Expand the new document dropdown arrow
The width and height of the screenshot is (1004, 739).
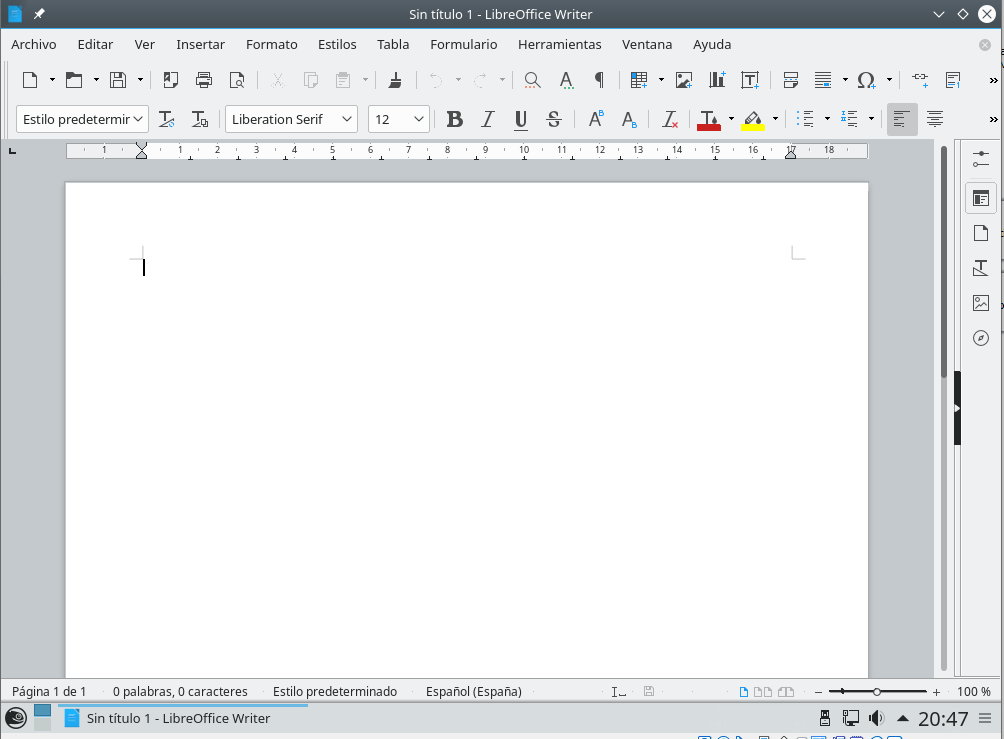point(52,80)
